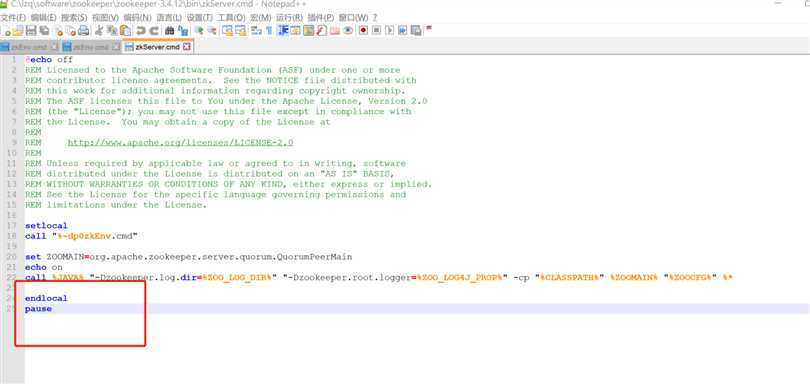The width and height of the screenshot is (810, 384).
Task: Click the Replace toolbar icon
Action: (183, 30)
